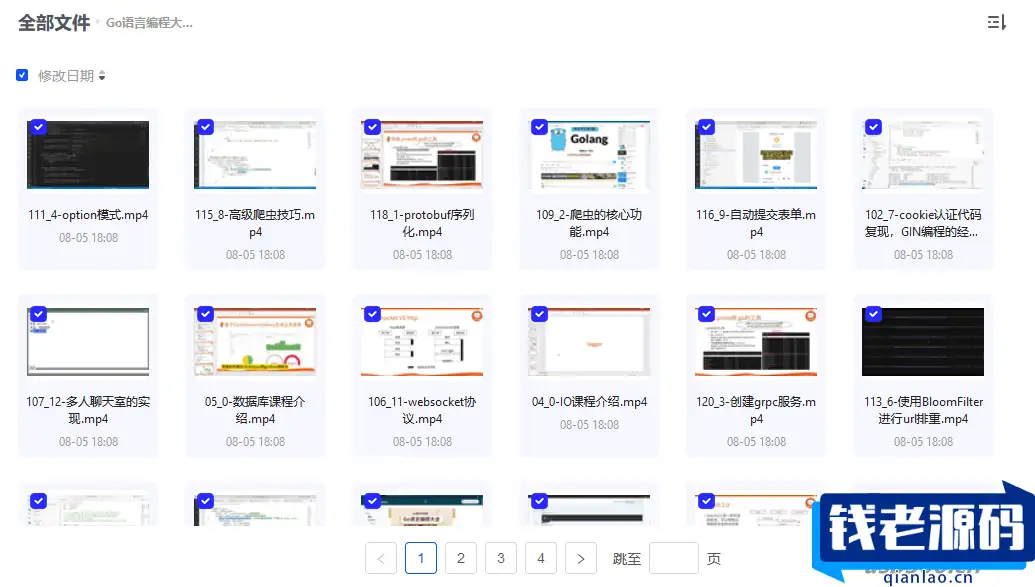Go to the previous page arrow

[381, 559]
